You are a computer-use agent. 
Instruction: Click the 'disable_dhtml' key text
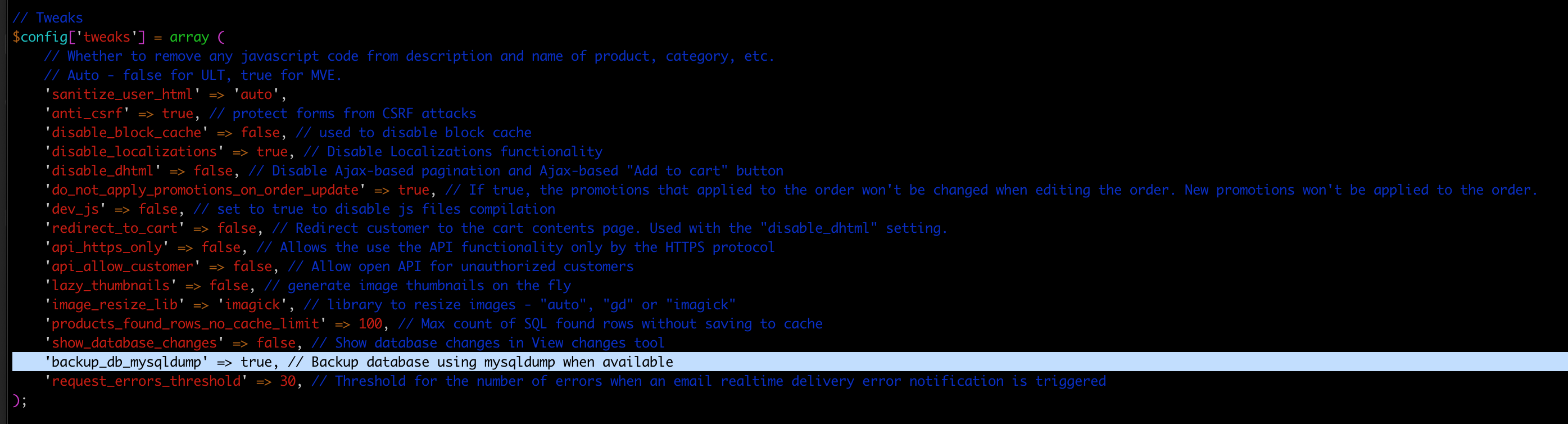(x=103, y=170)
